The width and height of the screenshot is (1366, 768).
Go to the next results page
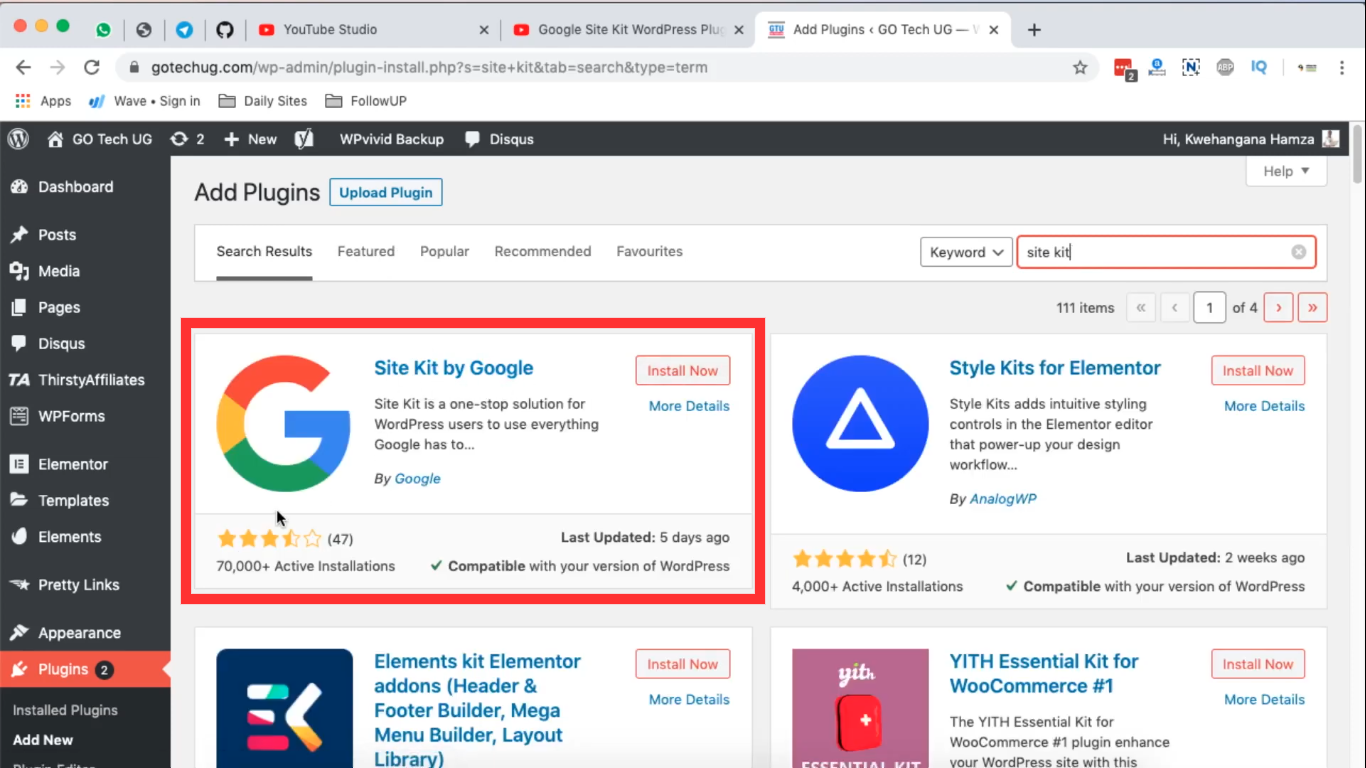1279,308
